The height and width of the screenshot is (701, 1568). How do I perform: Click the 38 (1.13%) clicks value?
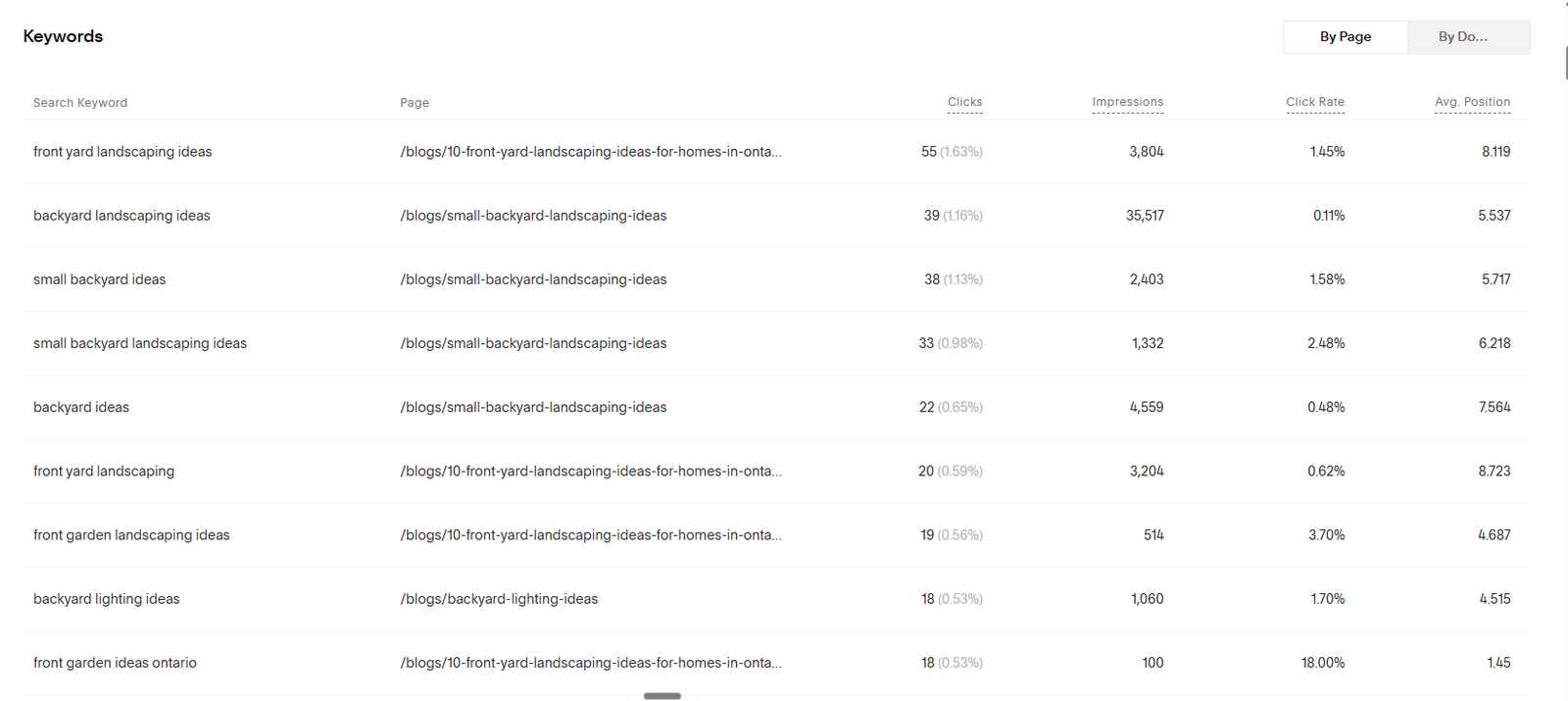[953, 279]
